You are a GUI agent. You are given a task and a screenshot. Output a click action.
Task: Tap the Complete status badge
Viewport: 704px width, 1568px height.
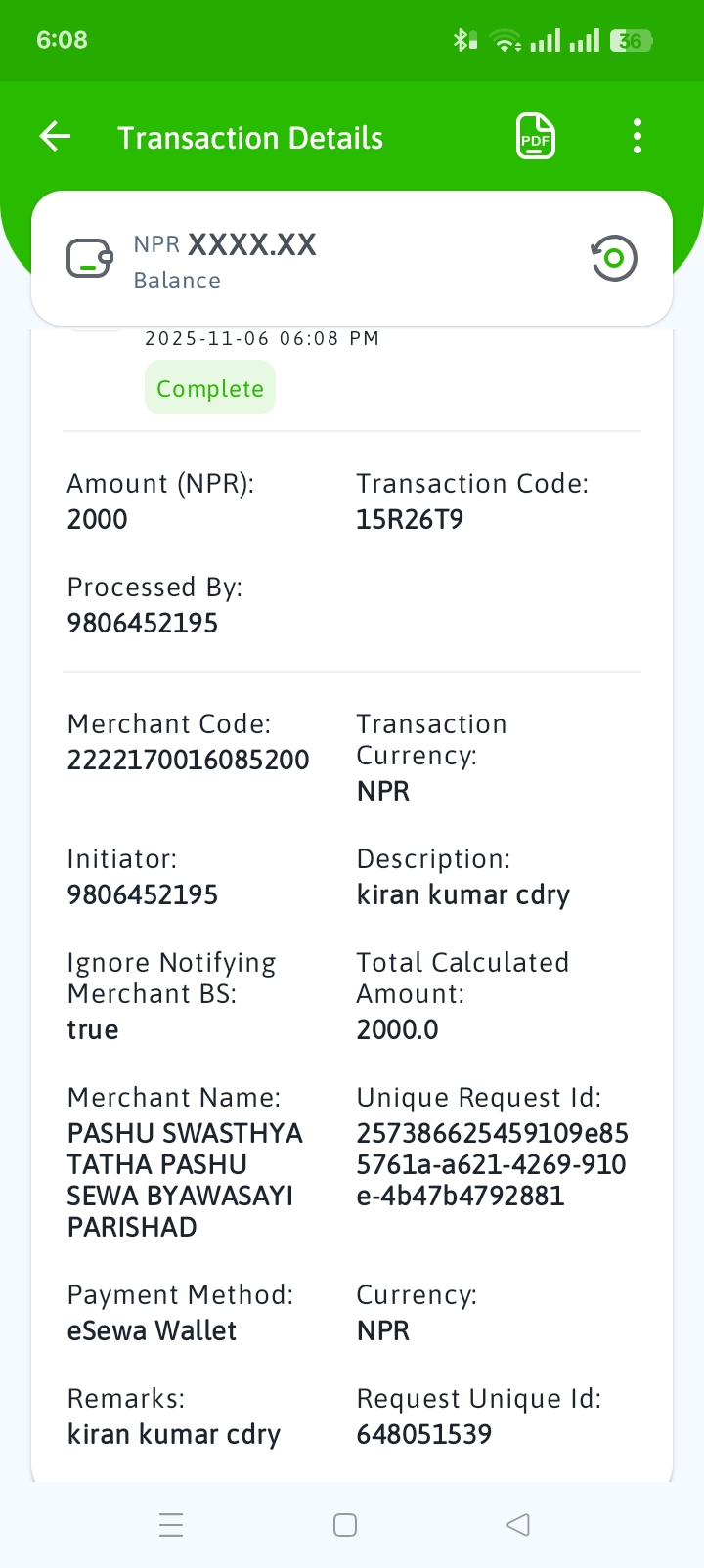210,388
